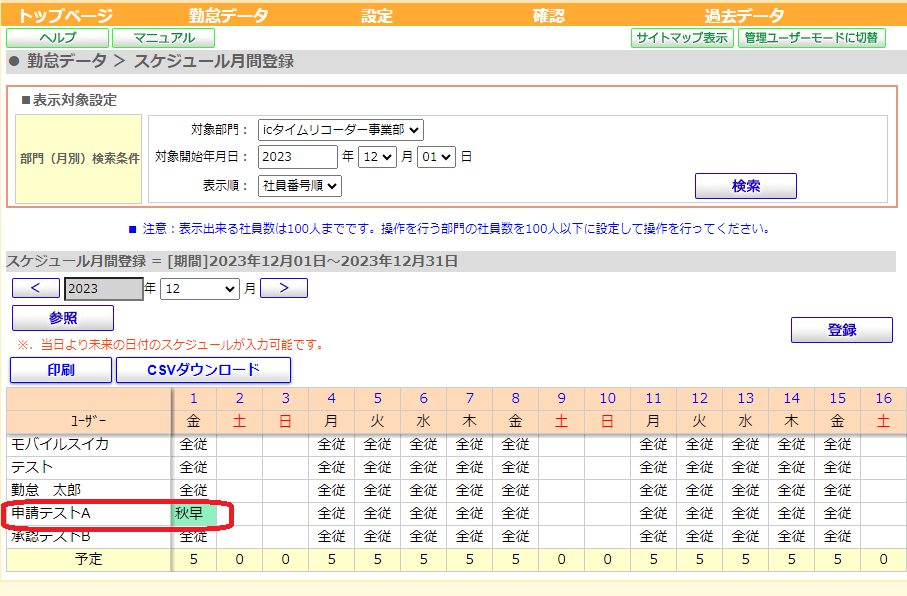This screenshot has height=596, width=907.
Task: Click user name 勤怠 太郎
Action: click(x=46, y=491)
